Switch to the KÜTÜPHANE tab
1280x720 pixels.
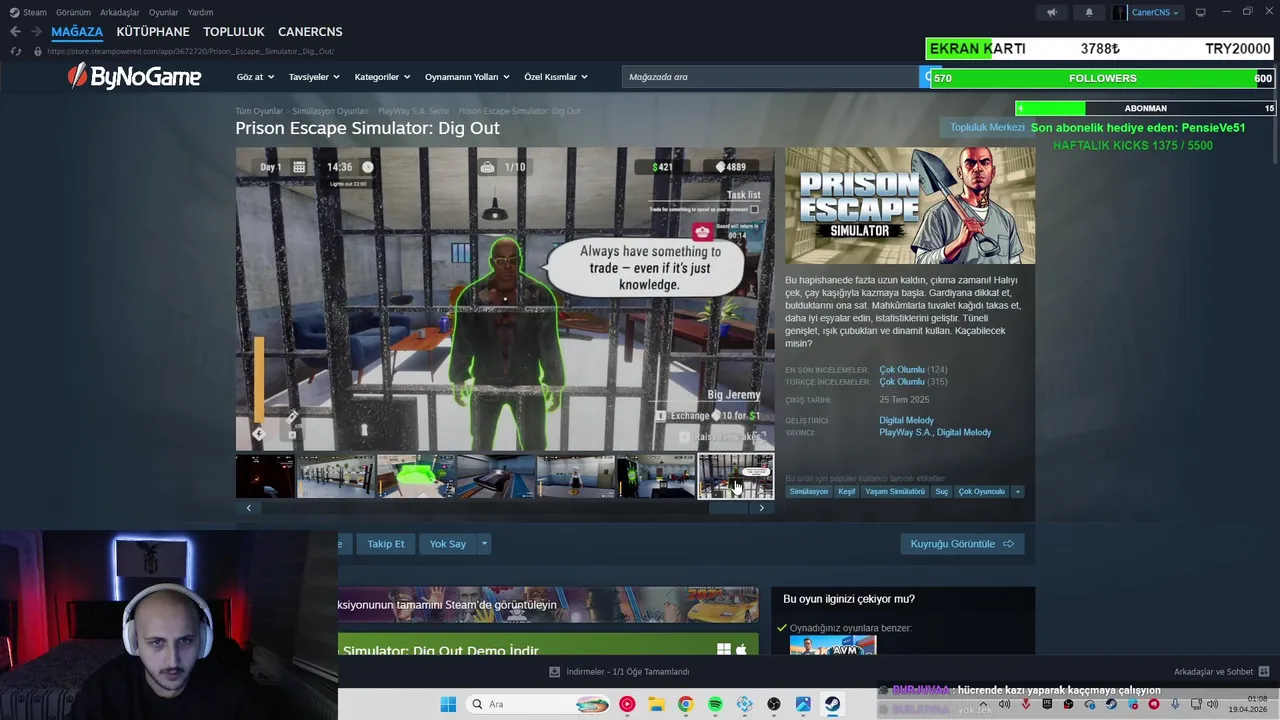point(153,32)
